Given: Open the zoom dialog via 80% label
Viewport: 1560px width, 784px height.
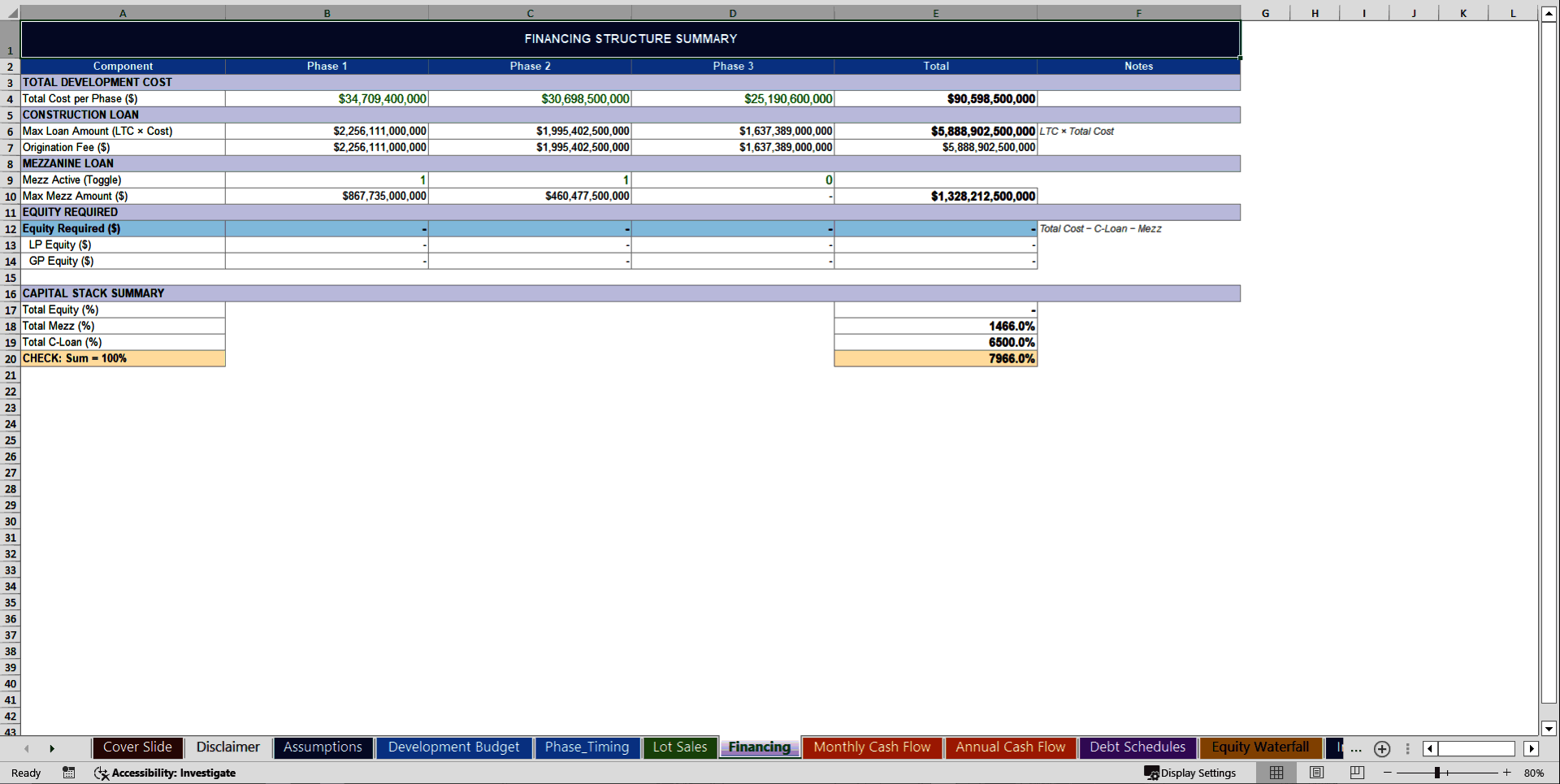Looking at the screenshot, I should click(1534, 773).
